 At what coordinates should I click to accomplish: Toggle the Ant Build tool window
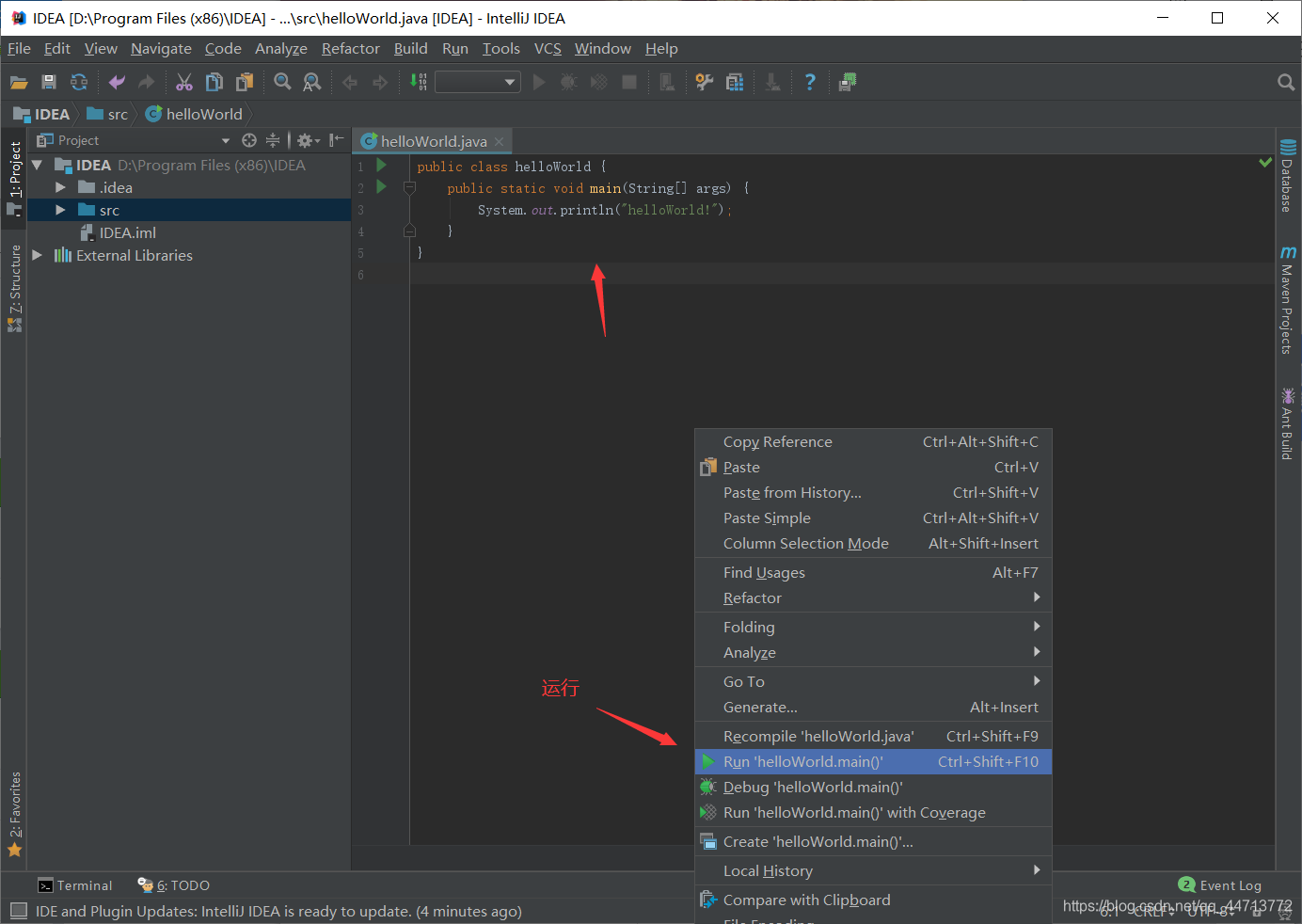1288,422
